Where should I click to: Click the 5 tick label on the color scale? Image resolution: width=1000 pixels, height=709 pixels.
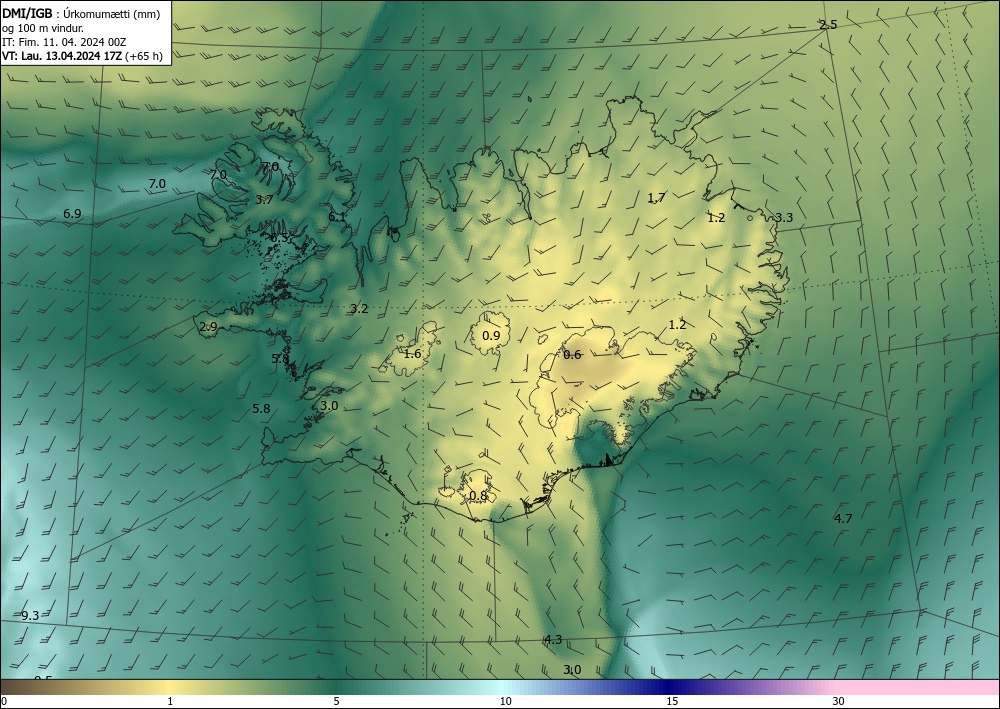pos(336,701)
